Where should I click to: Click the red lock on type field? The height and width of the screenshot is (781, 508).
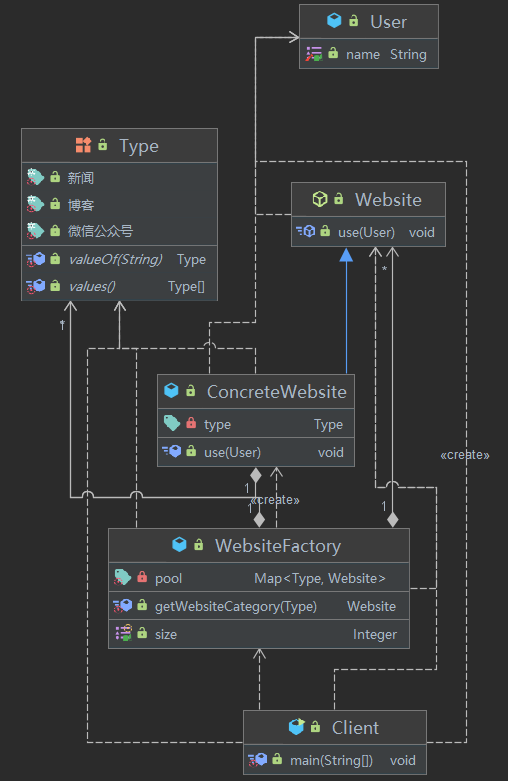click(191, 423)
